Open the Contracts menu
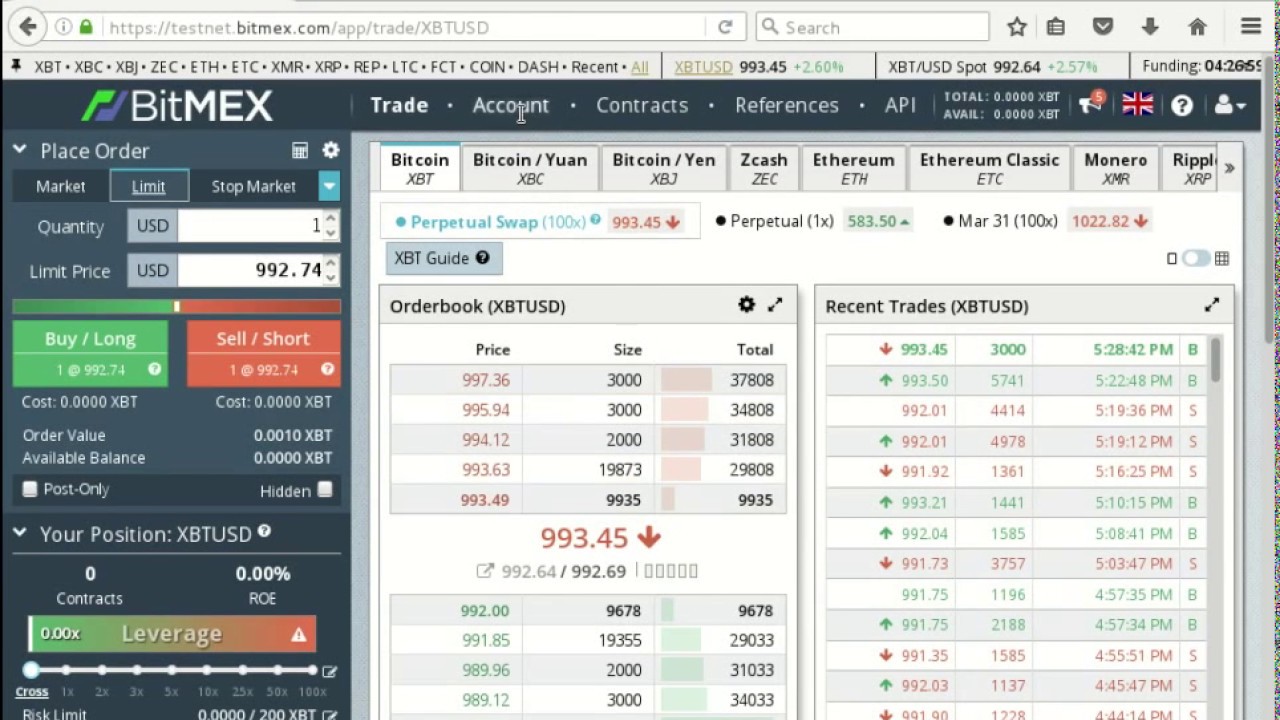1280x720 pixels. coord(642,105)
